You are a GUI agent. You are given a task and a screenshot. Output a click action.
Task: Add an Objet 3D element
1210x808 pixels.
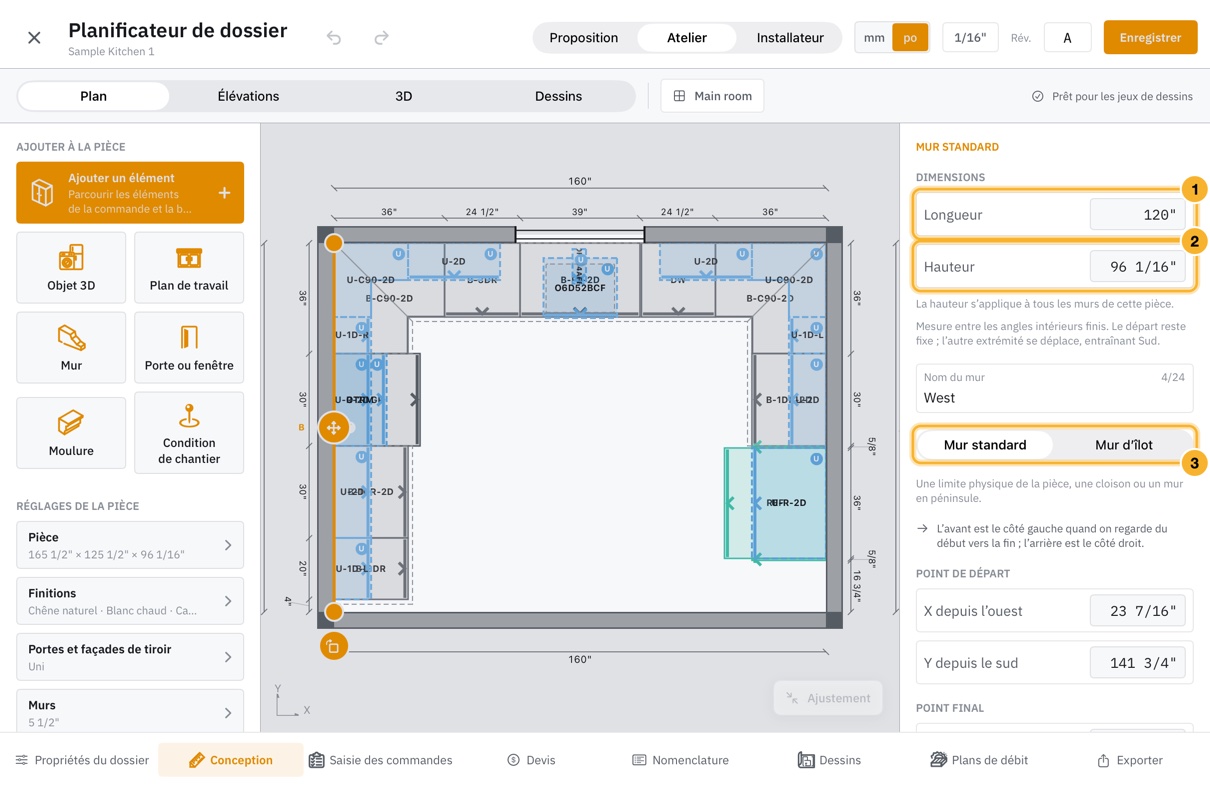[71, 267]
